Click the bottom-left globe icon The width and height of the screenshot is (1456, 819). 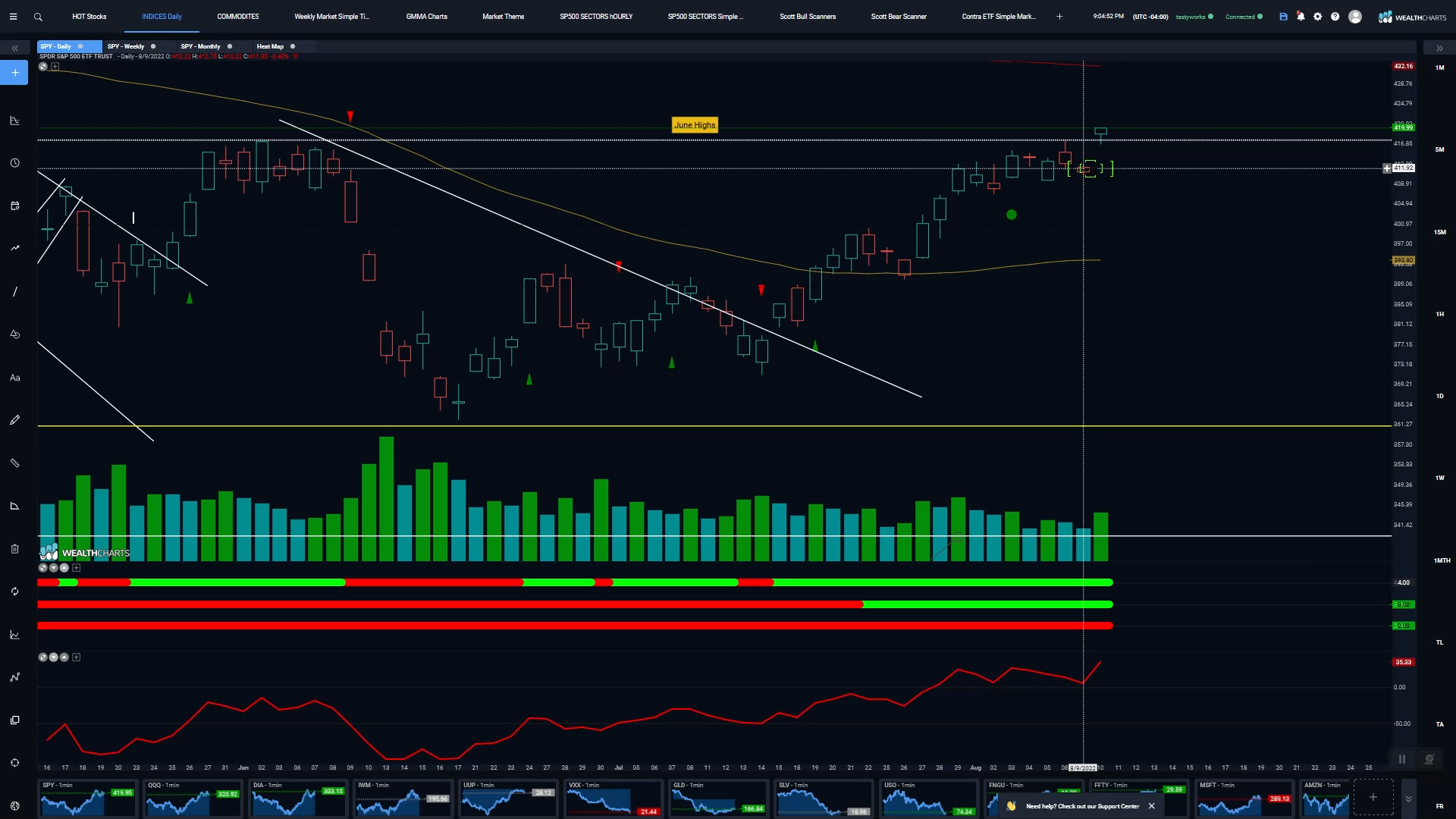[14, 806]
